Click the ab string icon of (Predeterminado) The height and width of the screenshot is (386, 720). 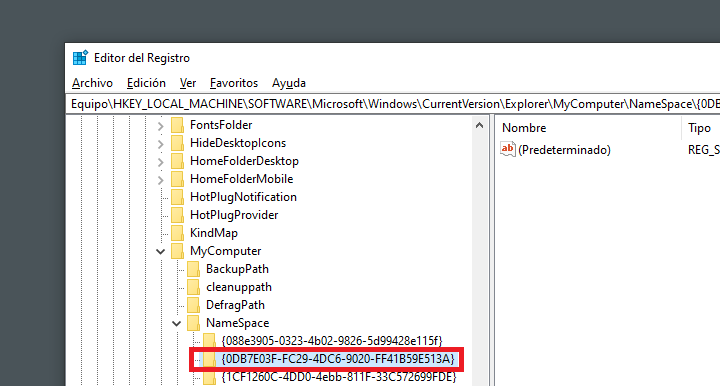pos(507,149)
